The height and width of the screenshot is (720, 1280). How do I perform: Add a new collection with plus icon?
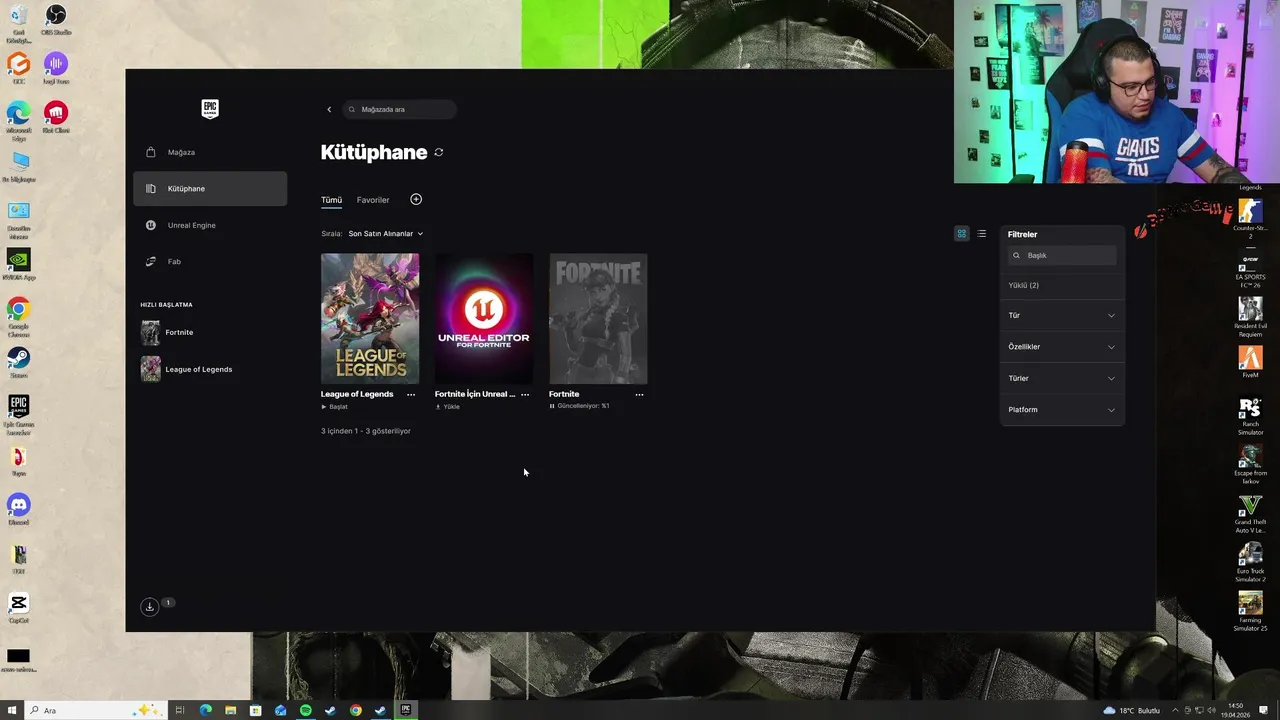(416, 199)
